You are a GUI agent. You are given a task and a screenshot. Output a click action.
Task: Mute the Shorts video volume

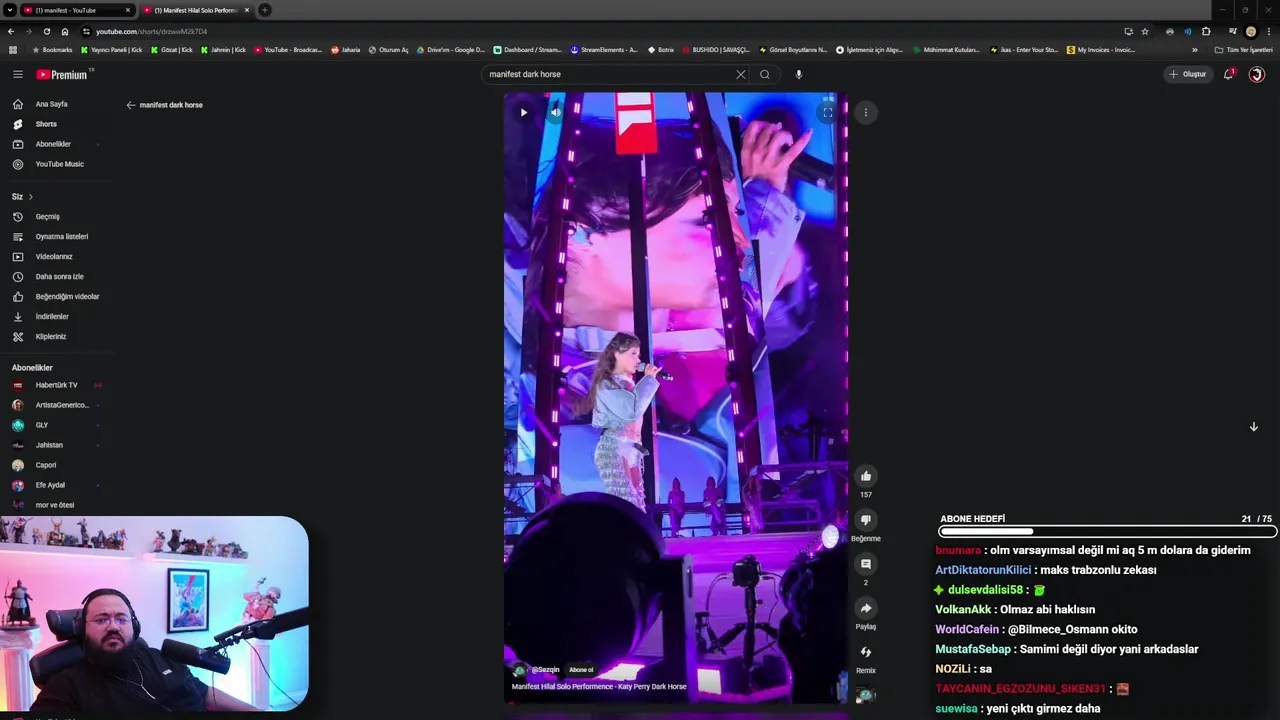click(556, 112)
